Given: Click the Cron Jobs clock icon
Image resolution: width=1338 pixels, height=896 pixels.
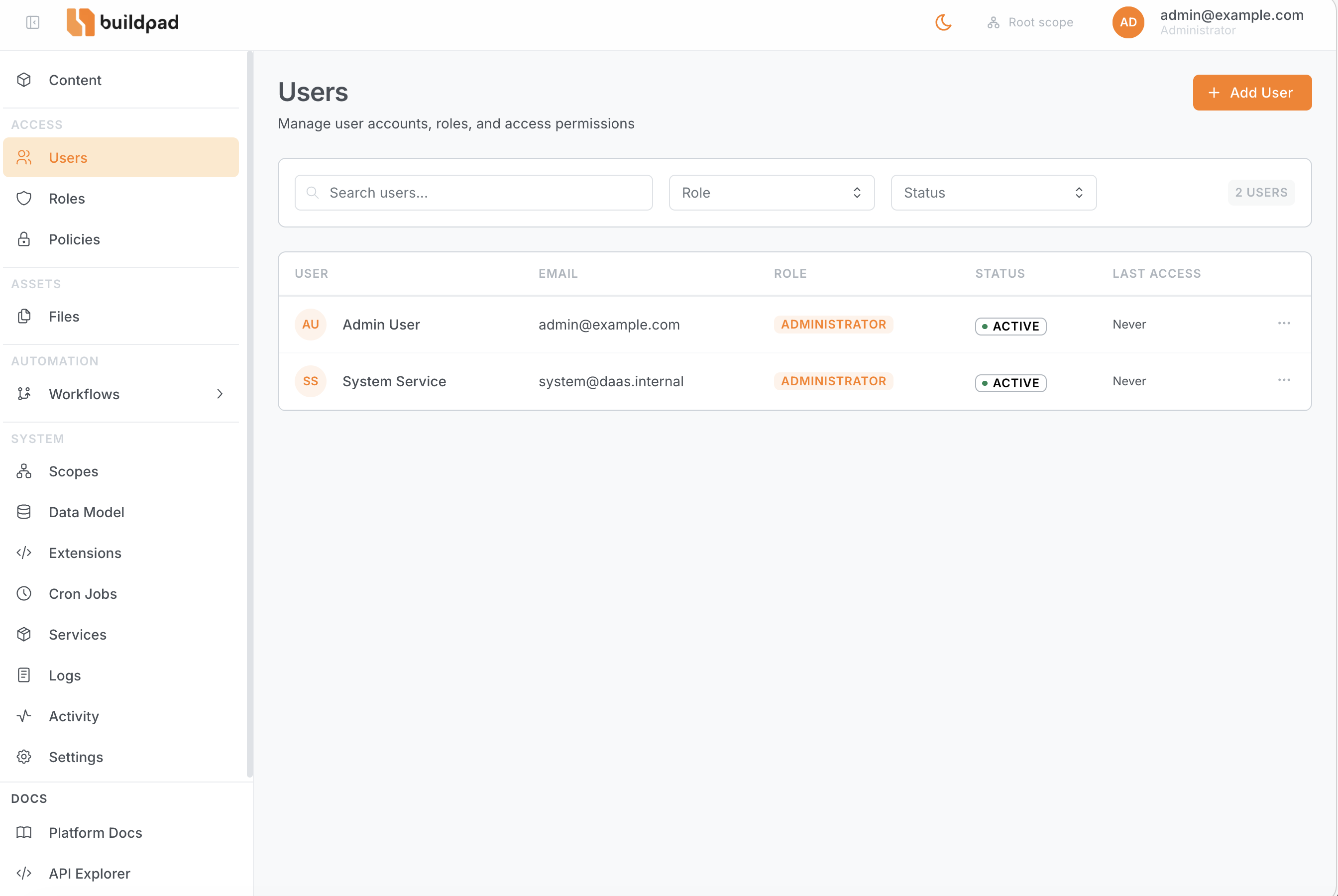Looking at the screenshot, I should point(24,594).
